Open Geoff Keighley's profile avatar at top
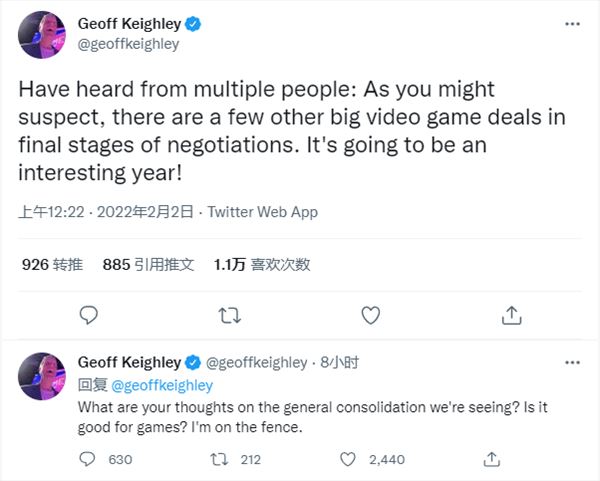 pyautogui.click(x=42, y=35)
